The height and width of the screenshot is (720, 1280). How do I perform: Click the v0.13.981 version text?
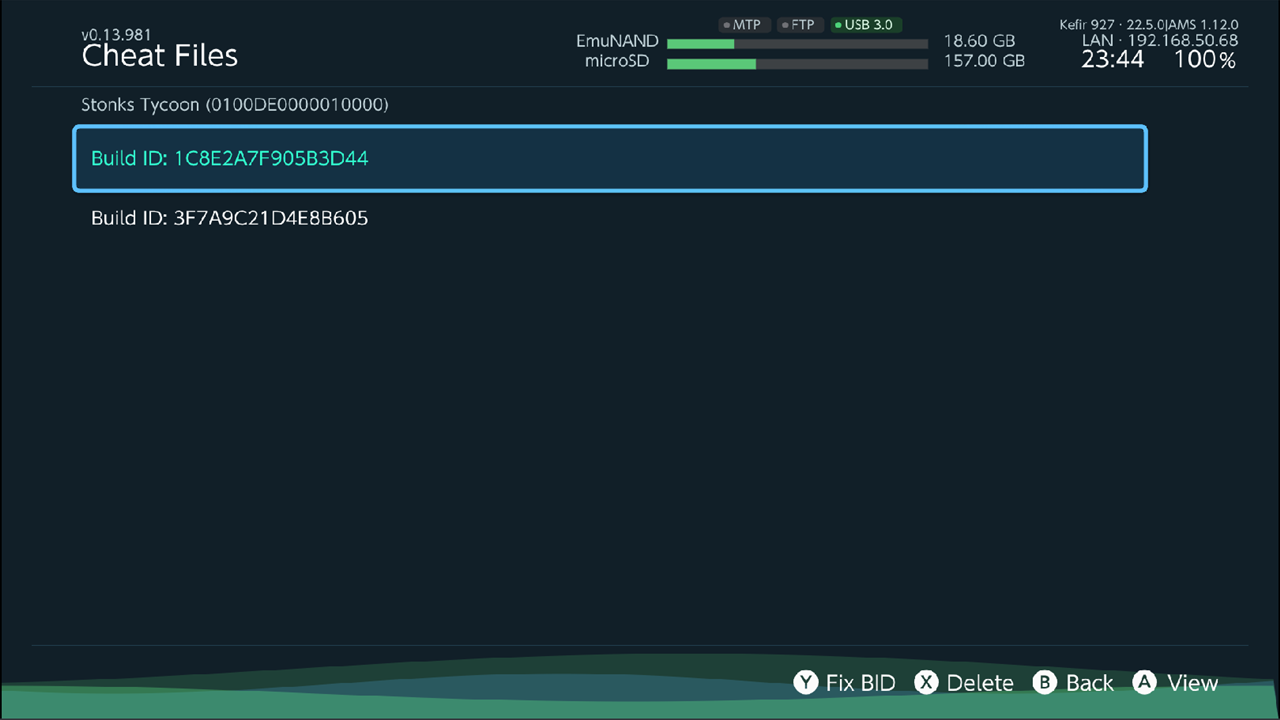(116, 35)
